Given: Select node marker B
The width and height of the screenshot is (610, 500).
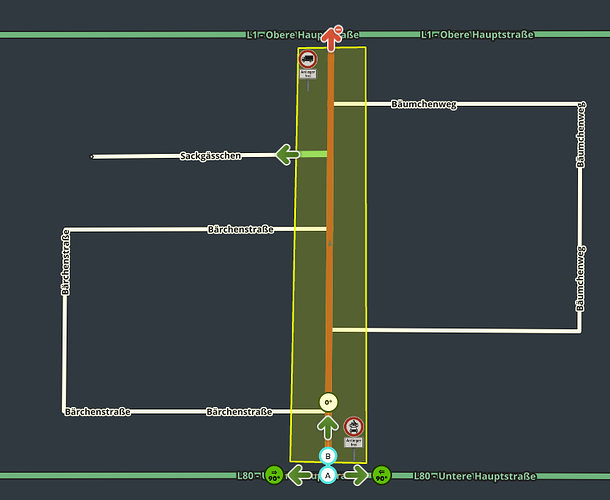Looking at the screenshot, I should [x=328, y=456].
